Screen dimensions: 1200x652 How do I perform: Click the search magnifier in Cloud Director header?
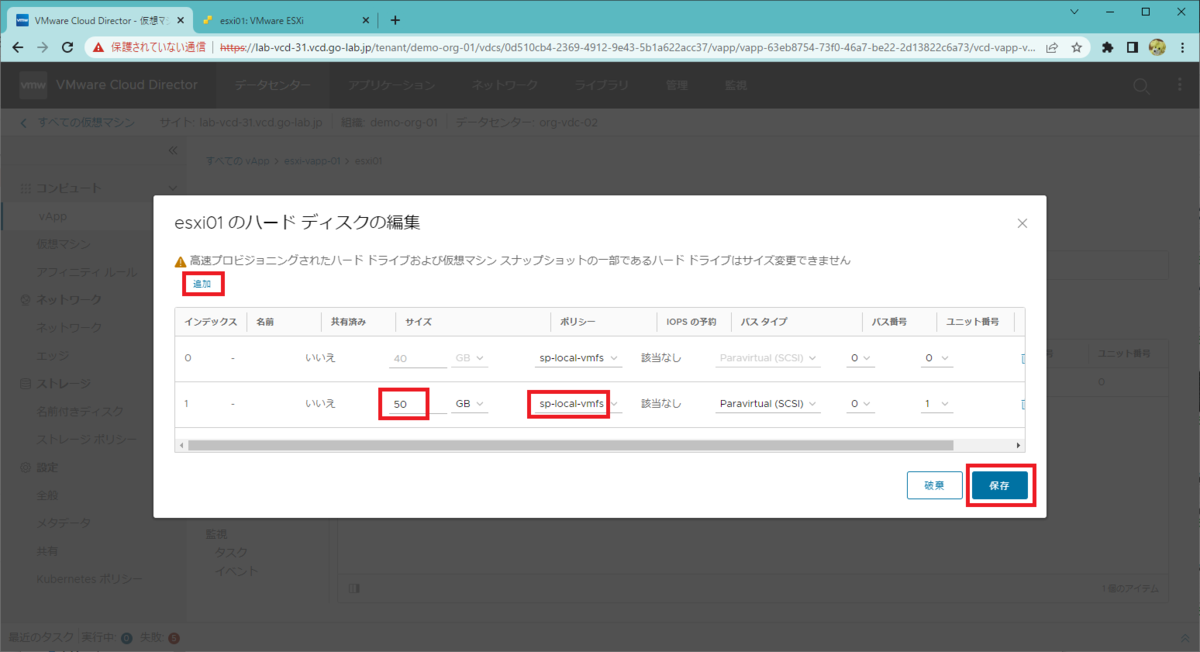point(1141,87)
